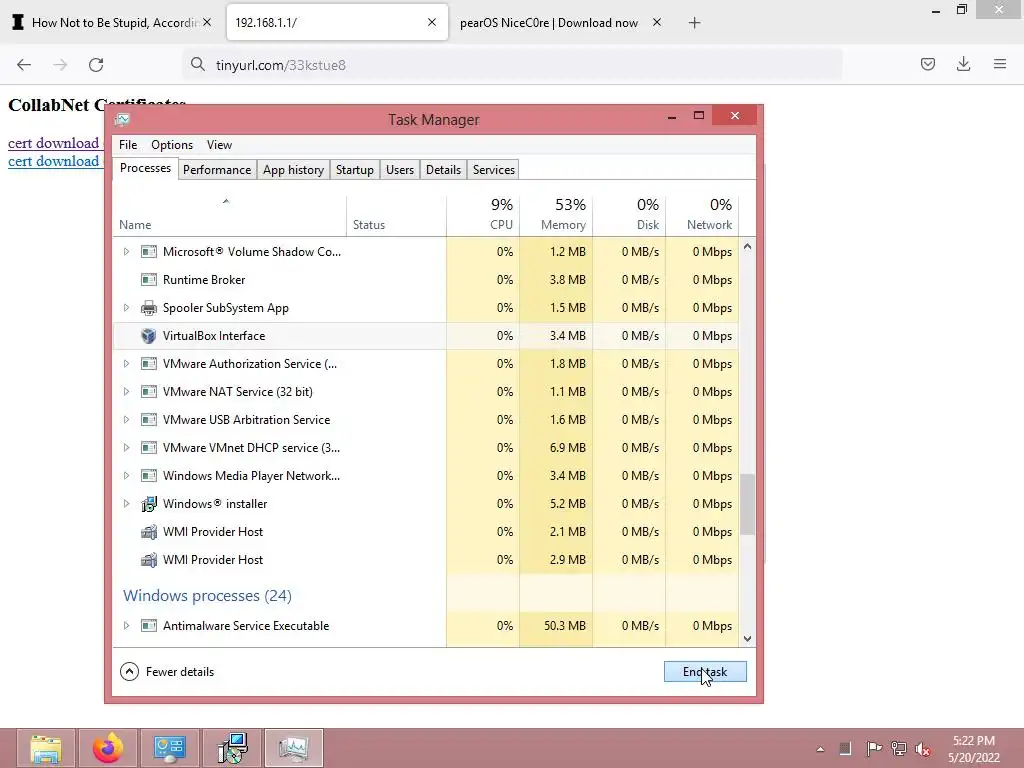
Task: Switch to the Users tab
Action: (x=400, y=170)
